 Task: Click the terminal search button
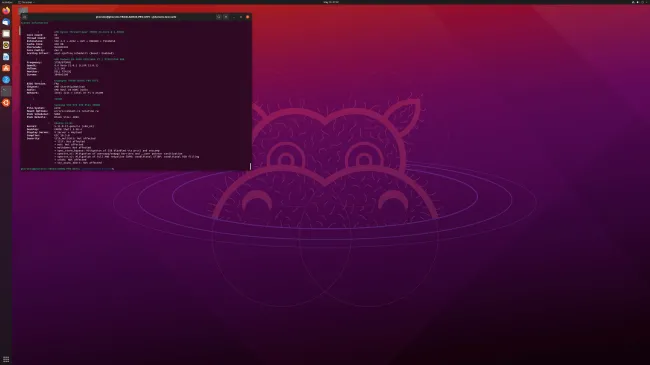click(x=218, y=17)
